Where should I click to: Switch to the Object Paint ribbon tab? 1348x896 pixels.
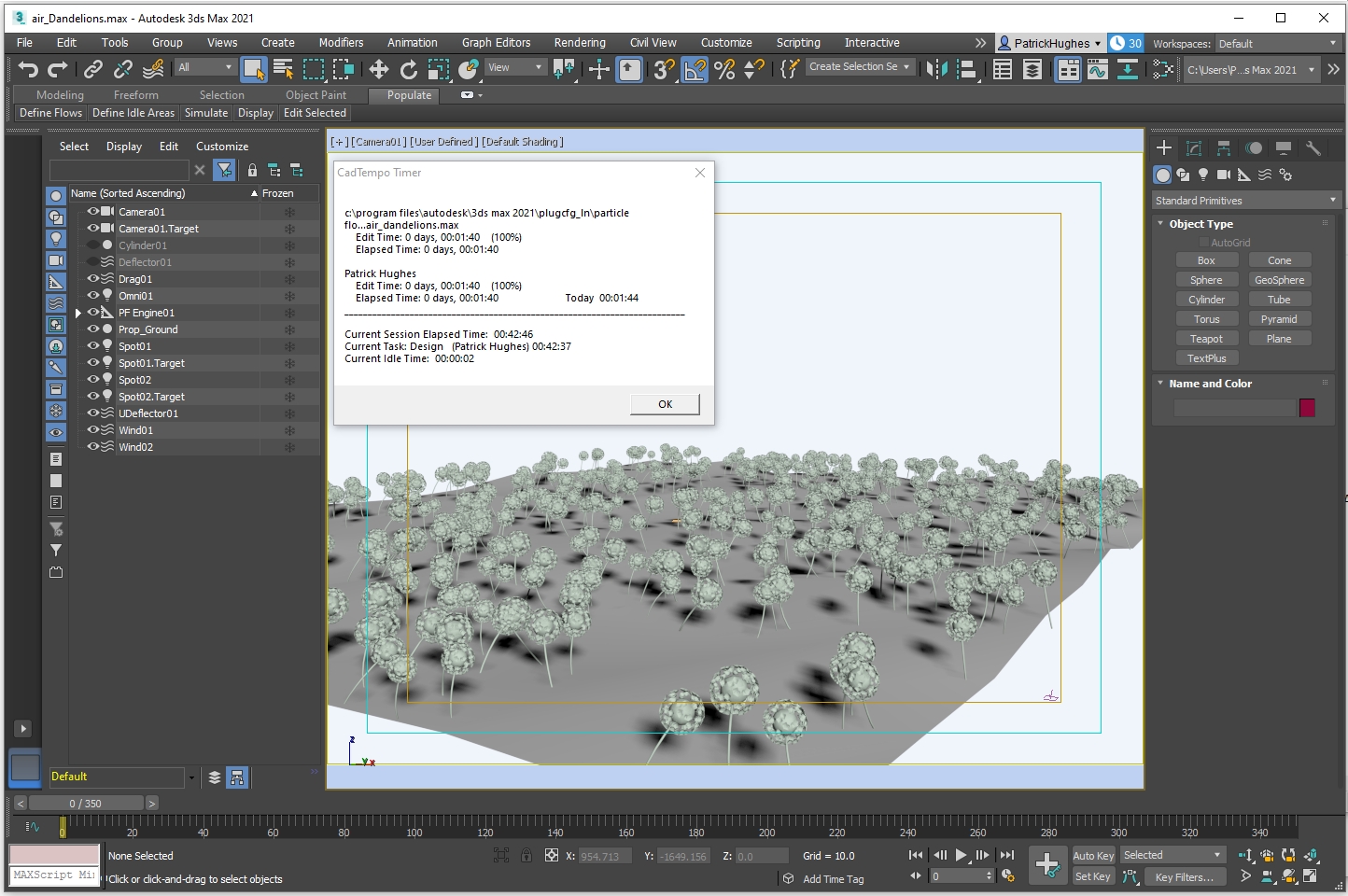(x=316, y=95)
